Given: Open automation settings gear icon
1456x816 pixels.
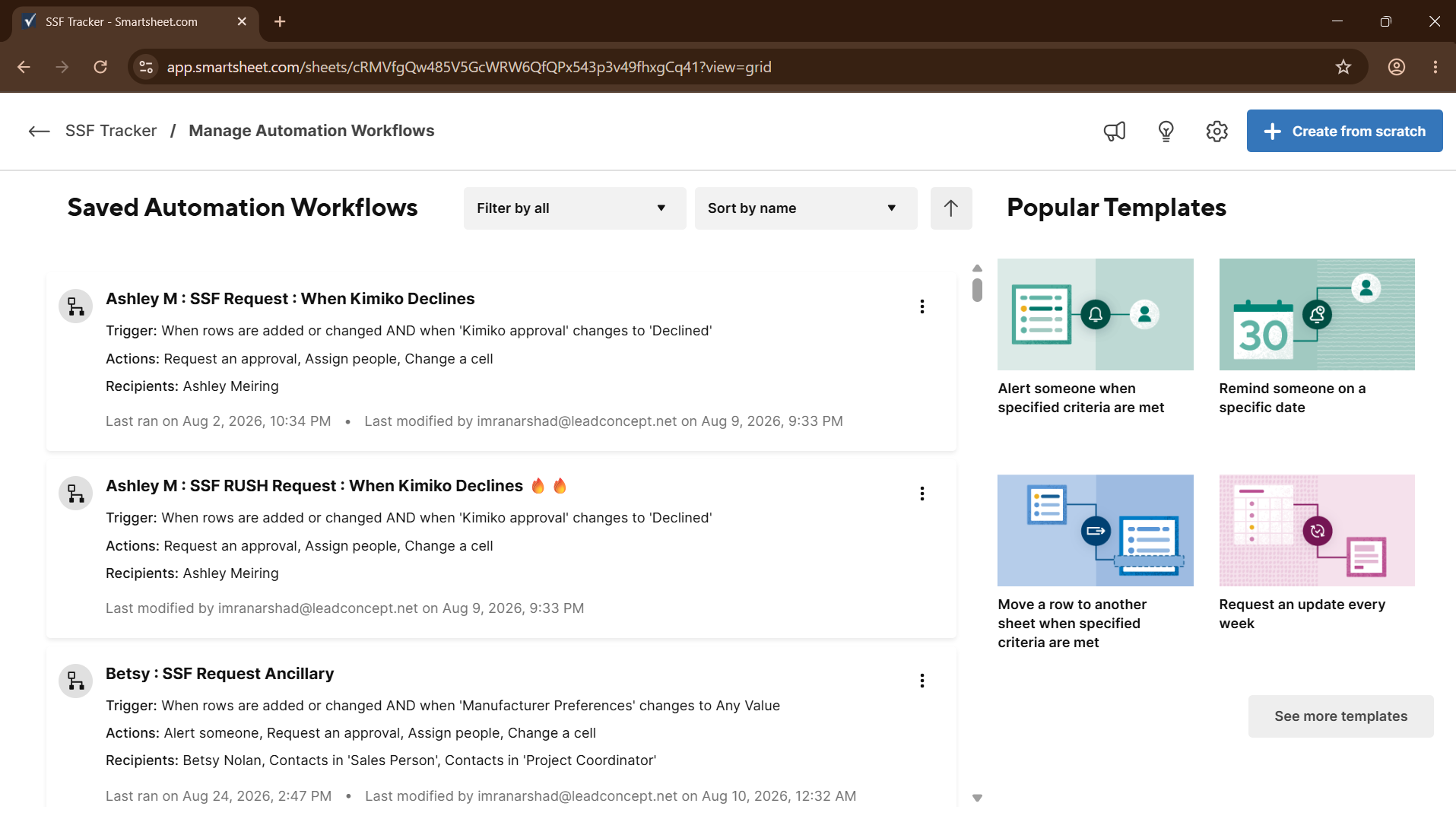Looking at the screenshot, I should point(1217,131).
